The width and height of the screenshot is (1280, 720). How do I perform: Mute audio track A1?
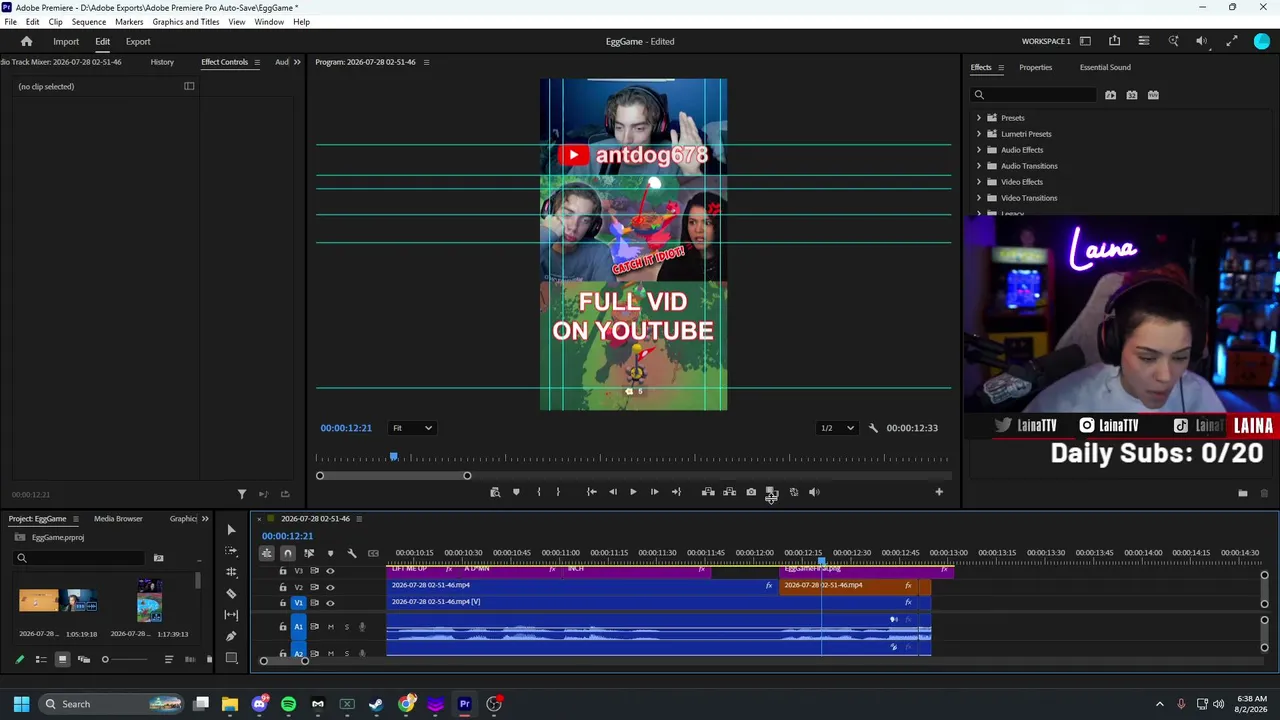[330, 627]
